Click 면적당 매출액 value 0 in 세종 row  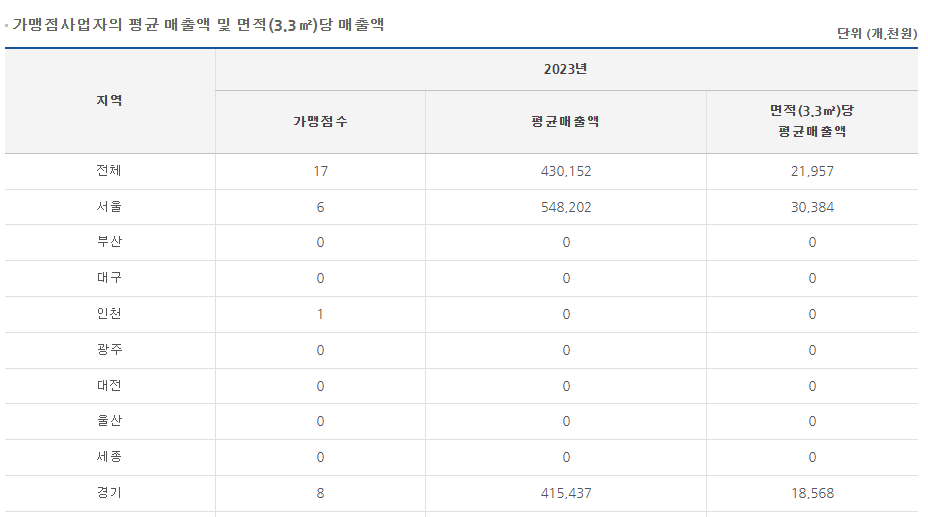812,458
